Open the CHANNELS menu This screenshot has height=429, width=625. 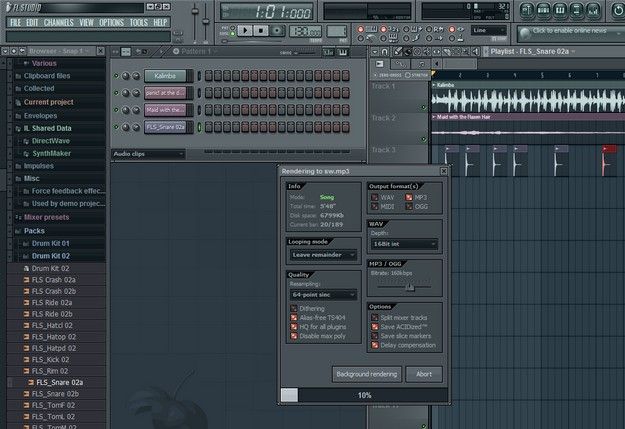coord(59,22)
